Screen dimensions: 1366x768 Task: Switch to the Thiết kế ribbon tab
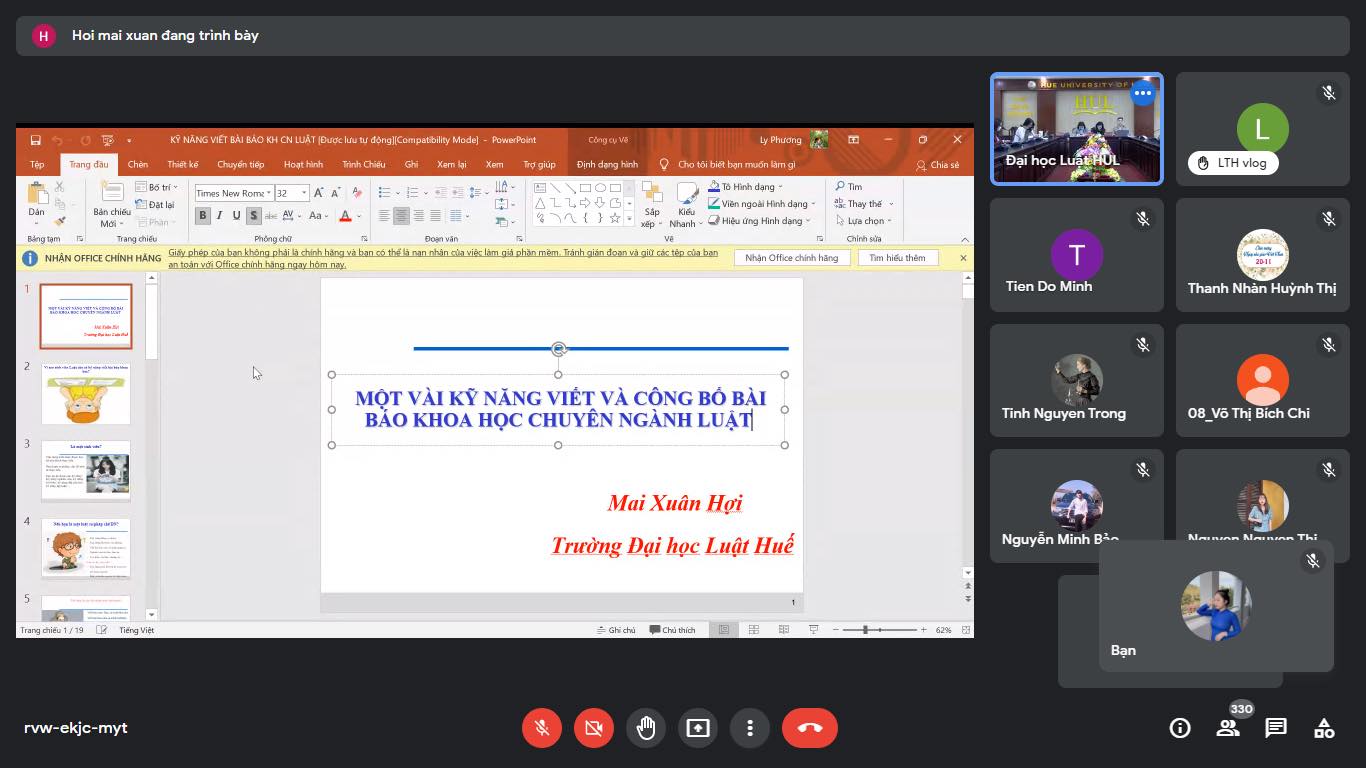point(183,164)
